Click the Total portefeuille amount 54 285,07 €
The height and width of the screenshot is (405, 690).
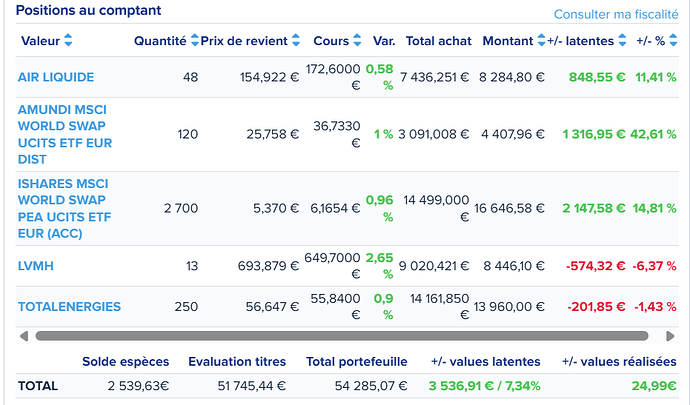coord(346,385)
